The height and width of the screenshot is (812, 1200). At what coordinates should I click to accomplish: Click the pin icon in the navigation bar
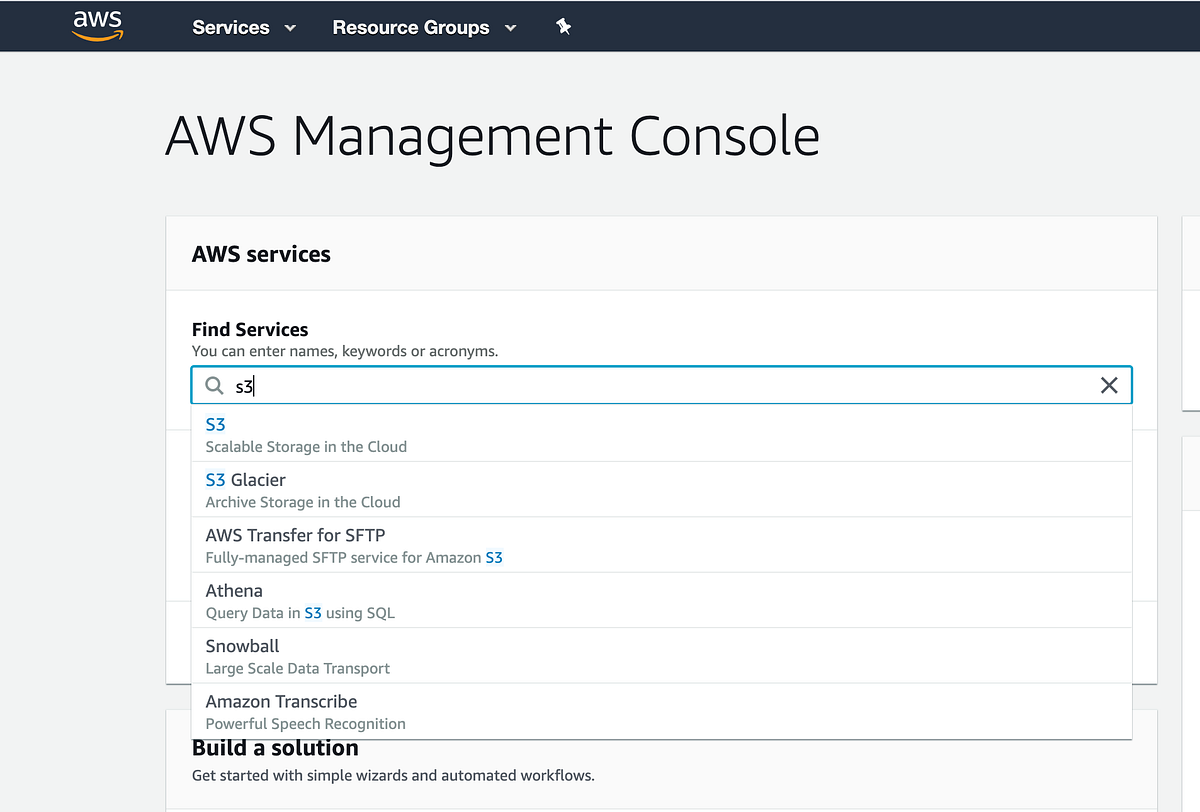tap(563, 27)
